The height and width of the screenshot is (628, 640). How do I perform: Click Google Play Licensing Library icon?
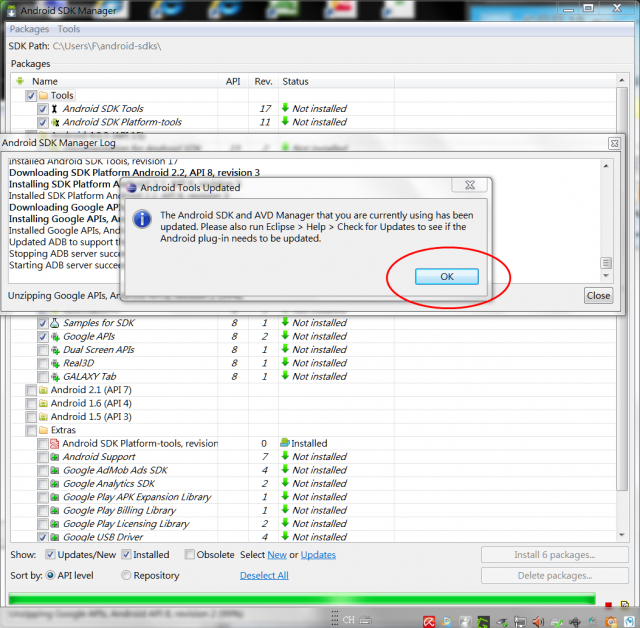[x=55, y=524]
